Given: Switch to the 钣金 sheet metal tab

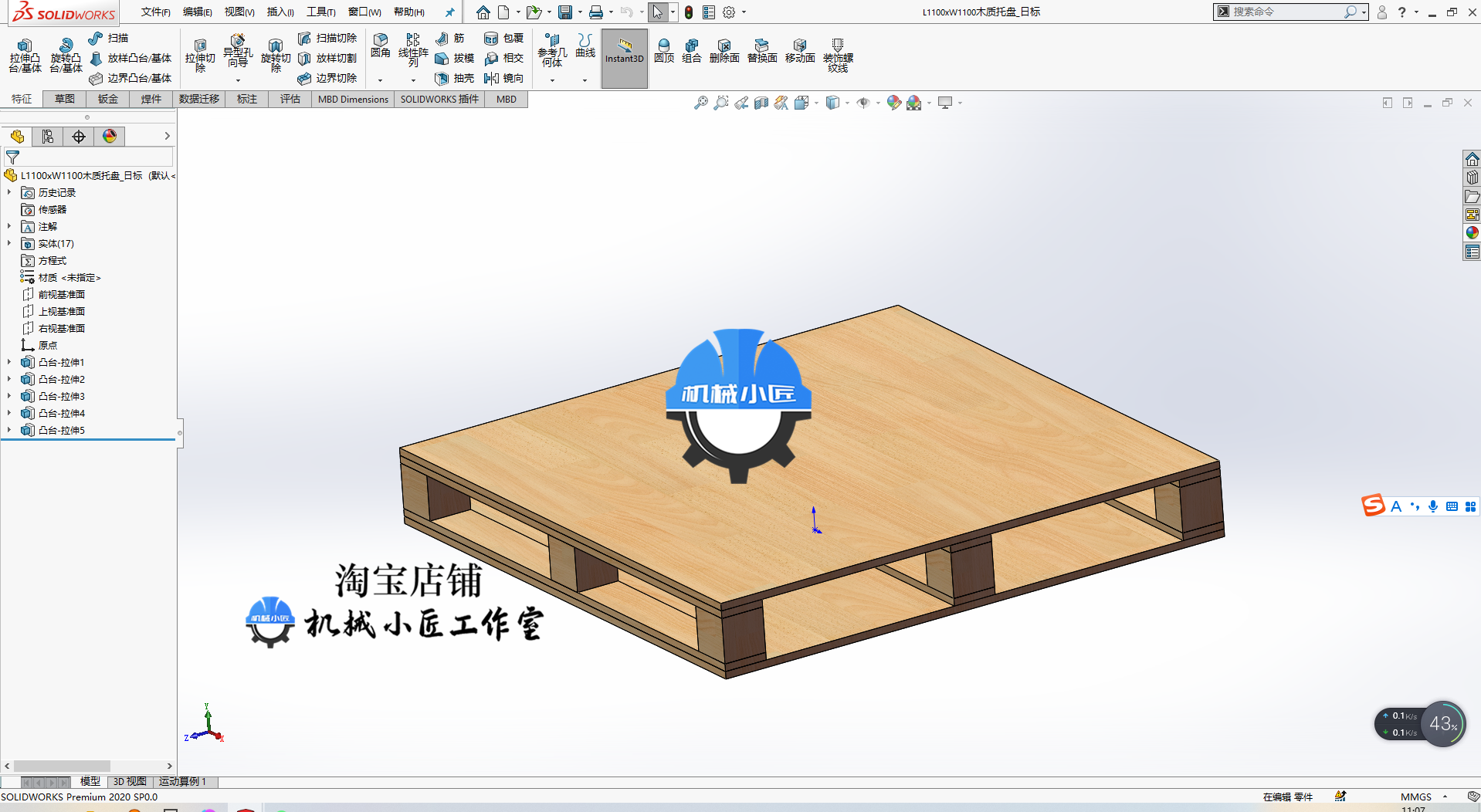Looking at the screenshot, I should [108, 100].
